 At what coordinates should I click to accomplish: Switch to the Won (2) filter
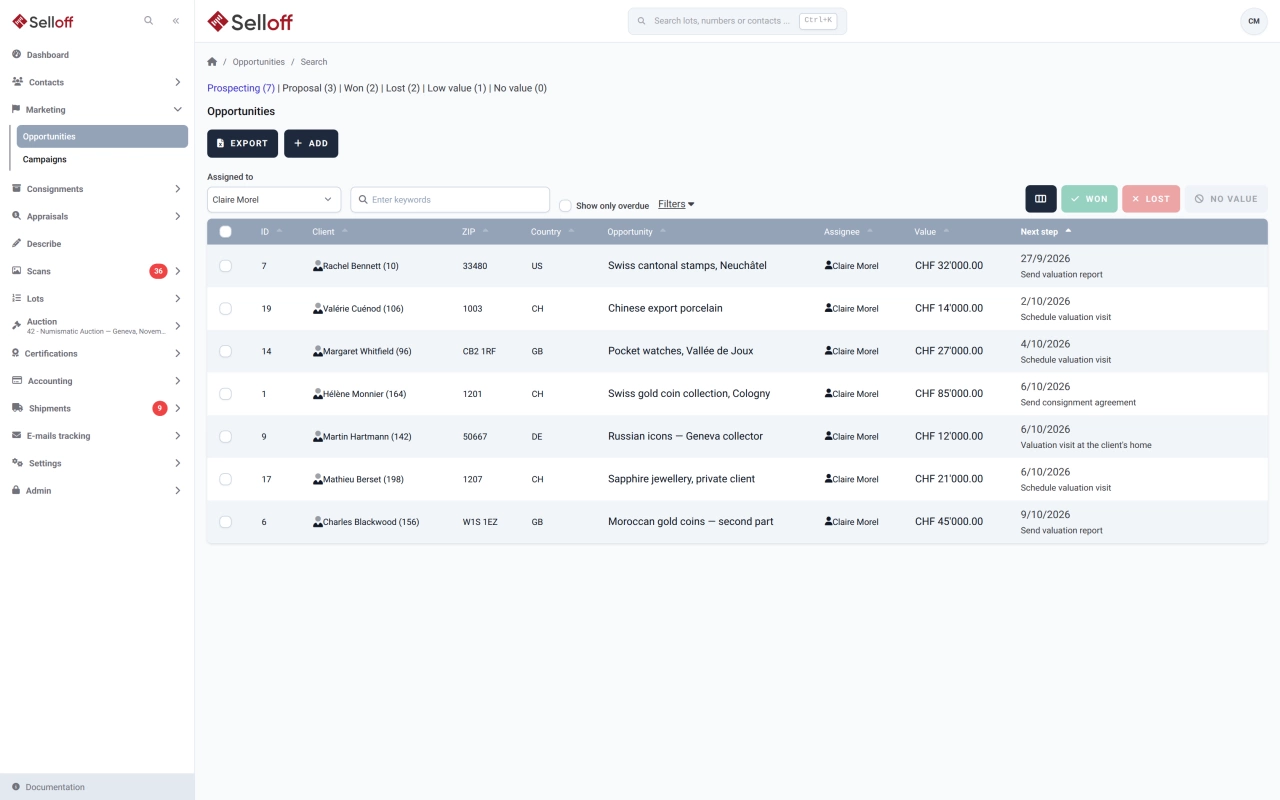[361, 88]
